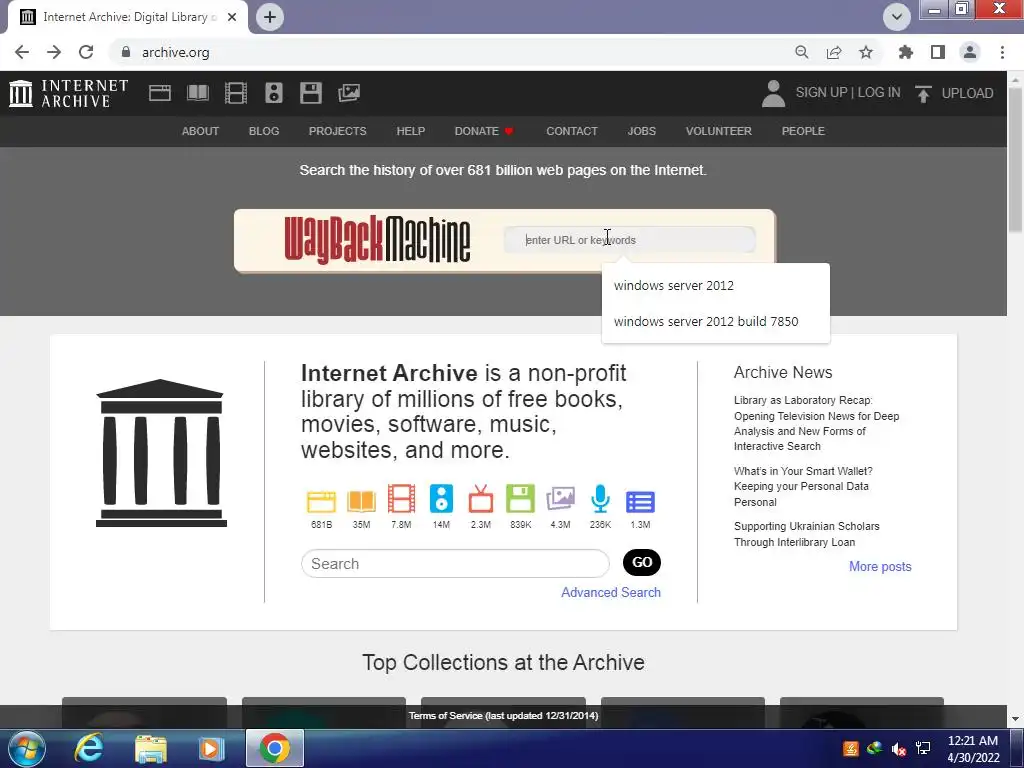1024x768 pixels.
Task: Open the 4.3M images media icon
Action: click(560, 499)
